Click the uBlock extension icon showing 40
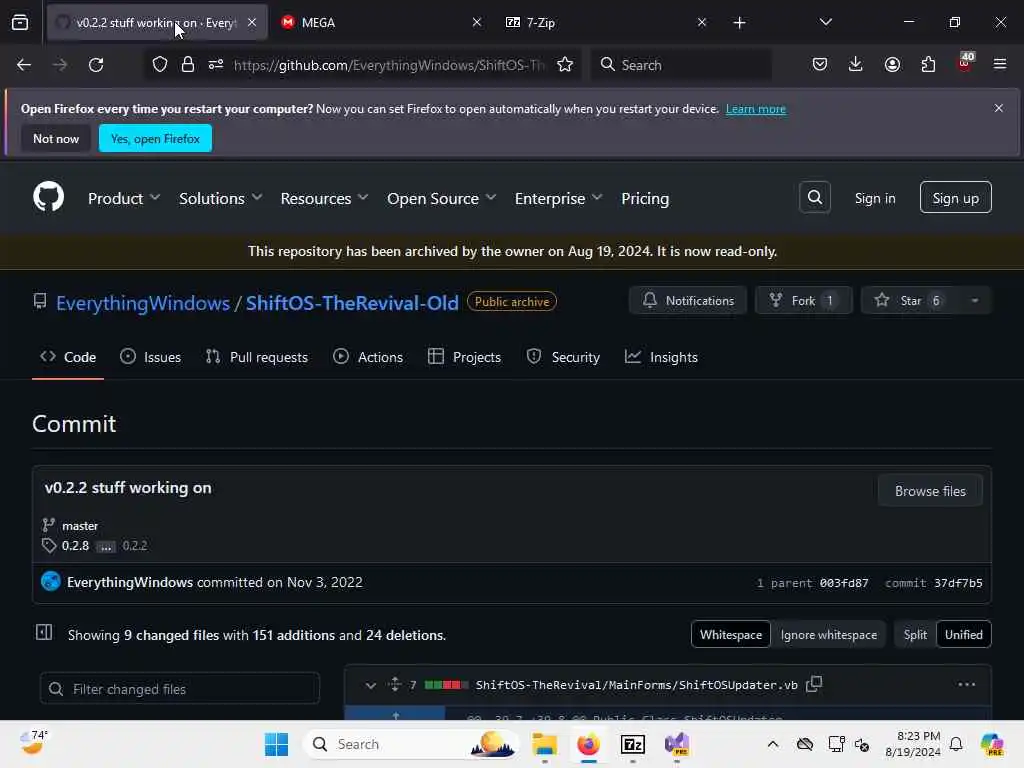 click(x=965, y=63)
